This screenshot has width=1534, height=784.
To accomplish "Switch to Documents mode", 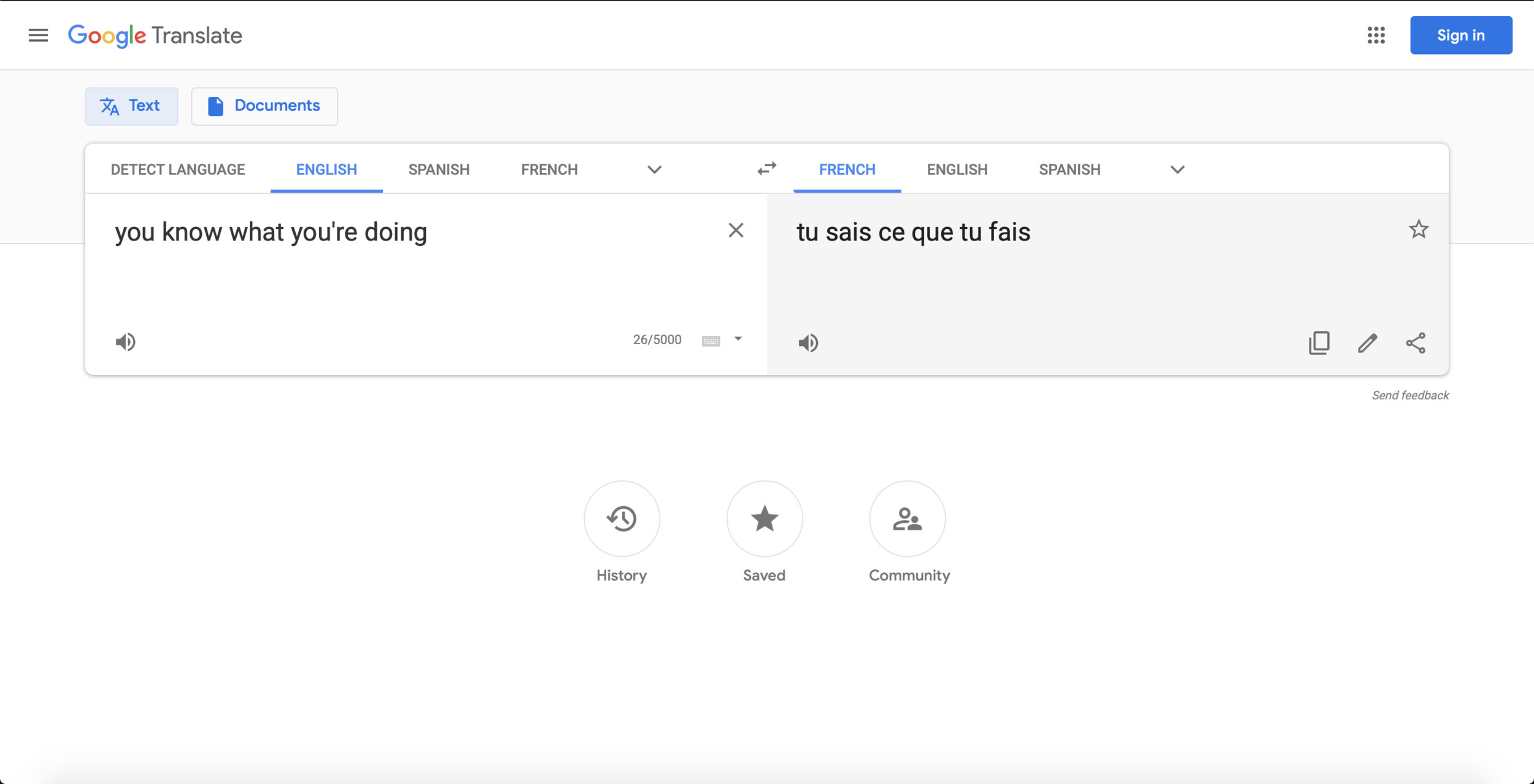I will pyautogui.click(x=264, y=106).
